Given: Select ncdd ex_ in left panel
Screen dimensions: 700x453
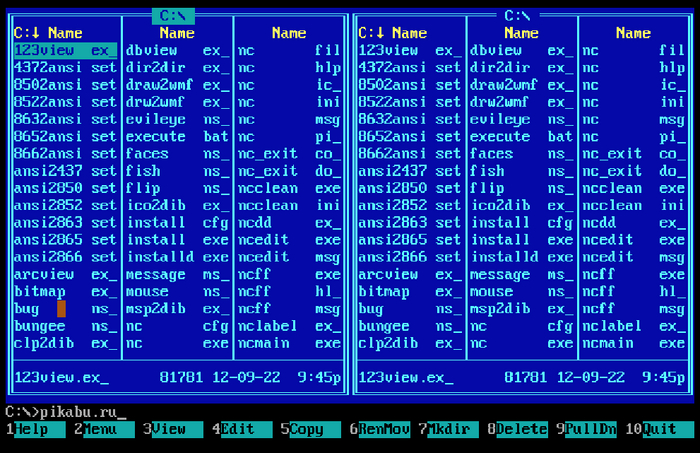Looking at the screenshot, I should pos(289,223).
